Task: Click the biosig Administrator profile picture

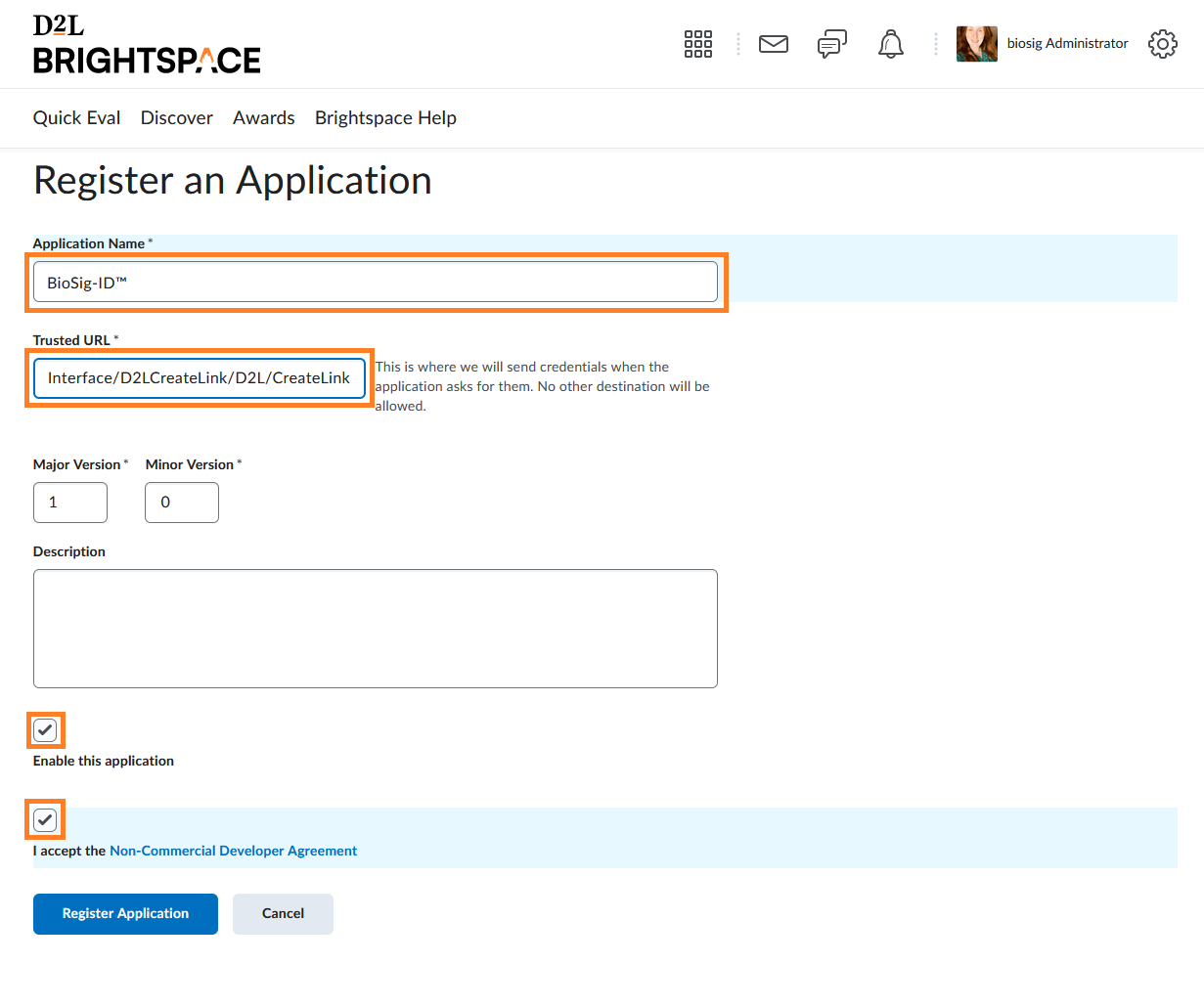Action: (x=977, y=44)
